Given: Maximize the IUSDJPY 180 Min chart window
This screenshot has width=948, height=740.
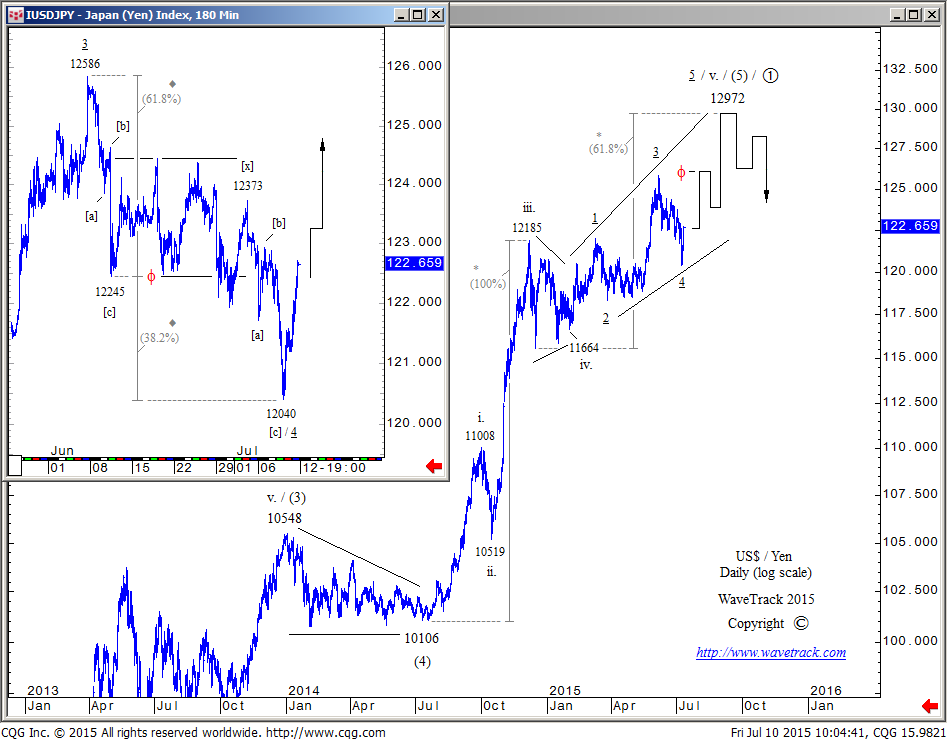Looking at the screenshot, I should pyautogui.click(x=417, y=15).
